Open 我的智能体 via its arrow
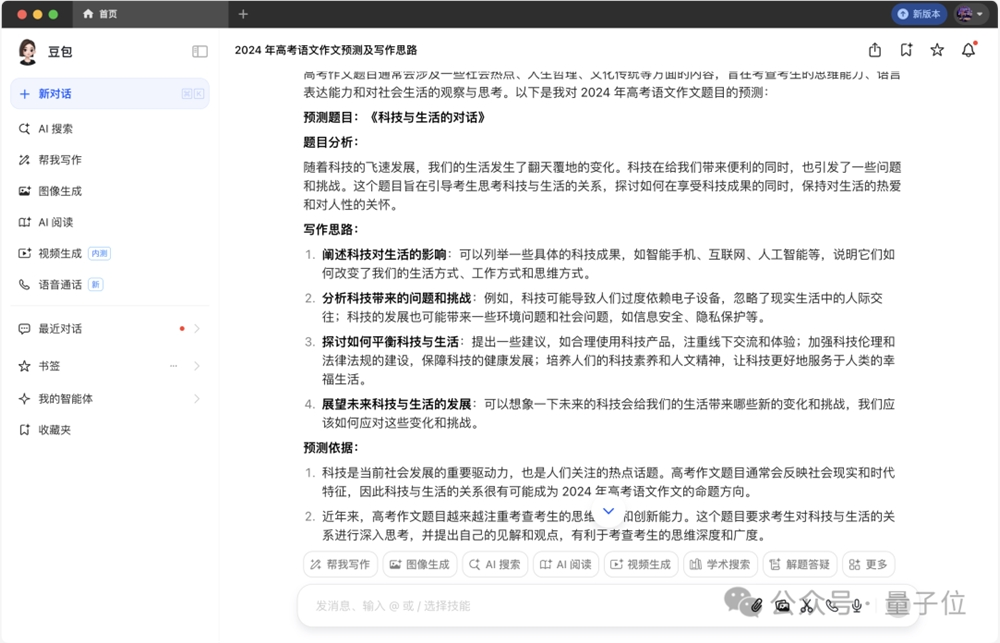 [196, 398]
